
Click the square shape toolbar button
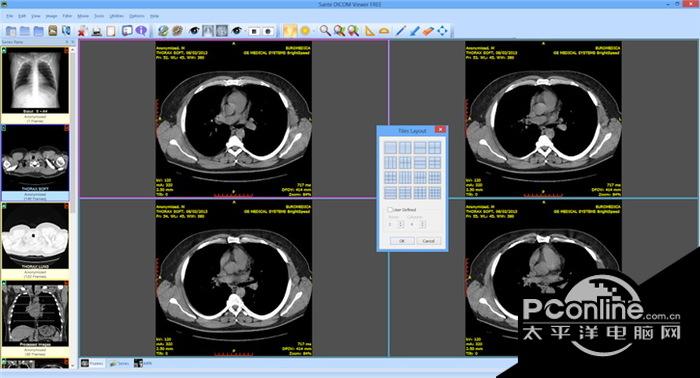pos(254,31)
